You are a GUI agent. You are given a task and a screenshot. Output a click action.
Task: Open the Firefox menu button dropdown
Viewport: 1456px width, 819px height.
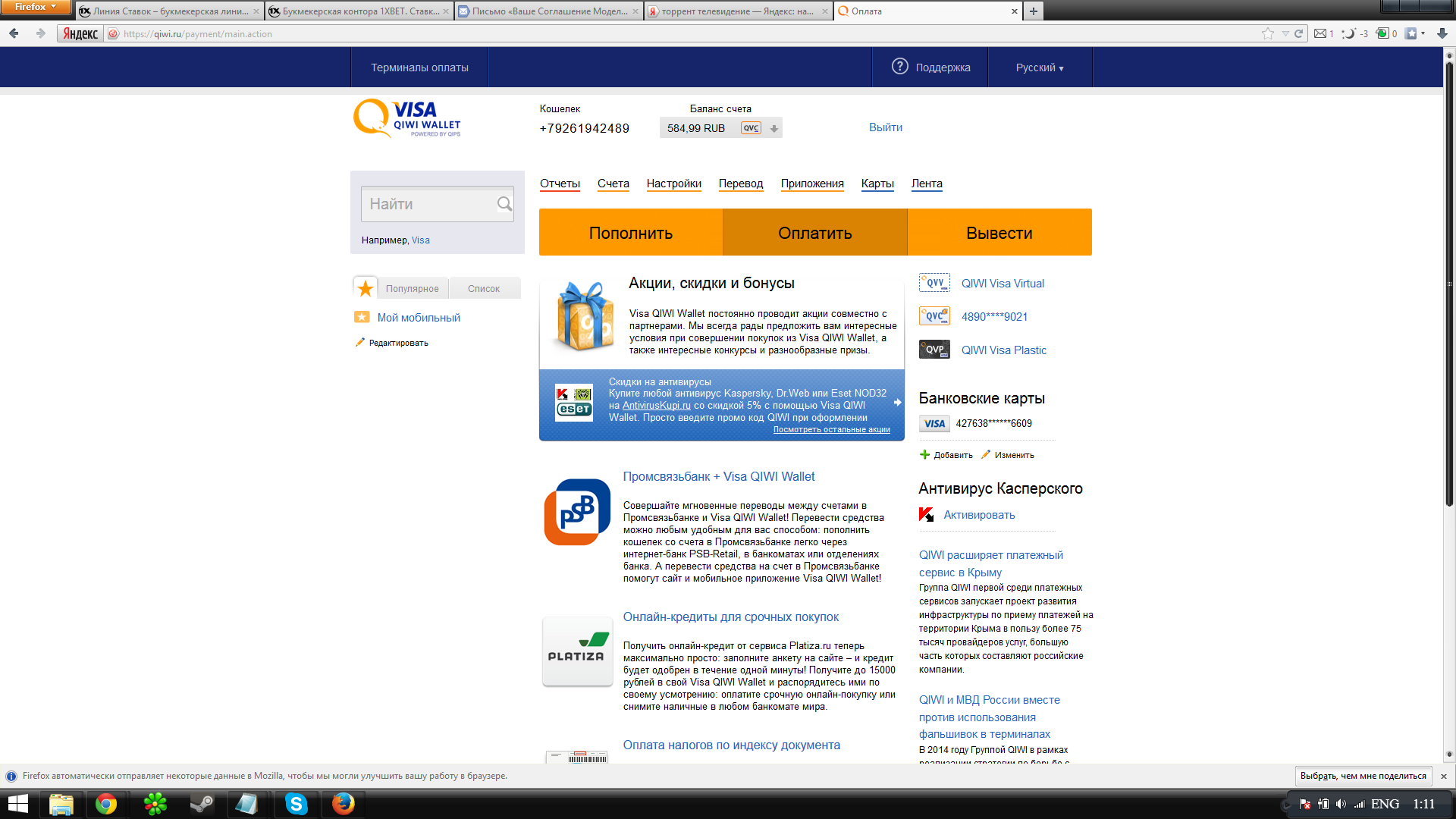[36, 7]
